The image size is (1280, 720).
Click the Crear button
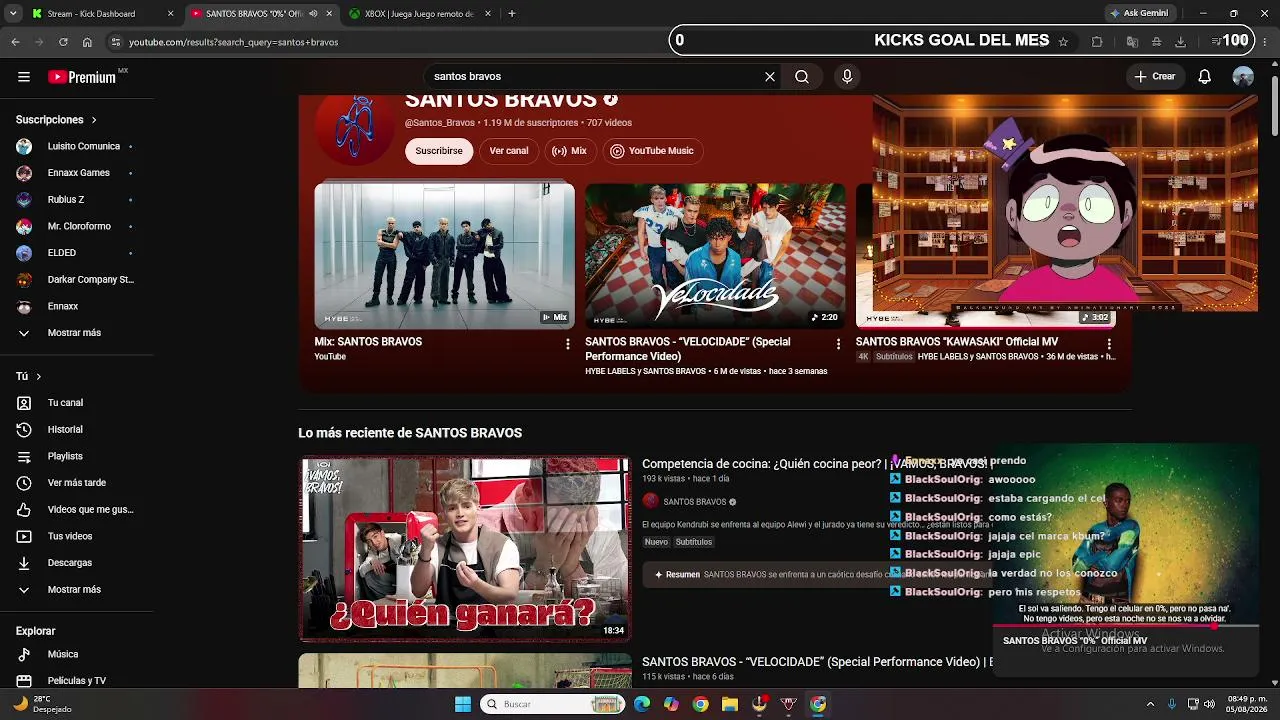tap(1155, 77)
